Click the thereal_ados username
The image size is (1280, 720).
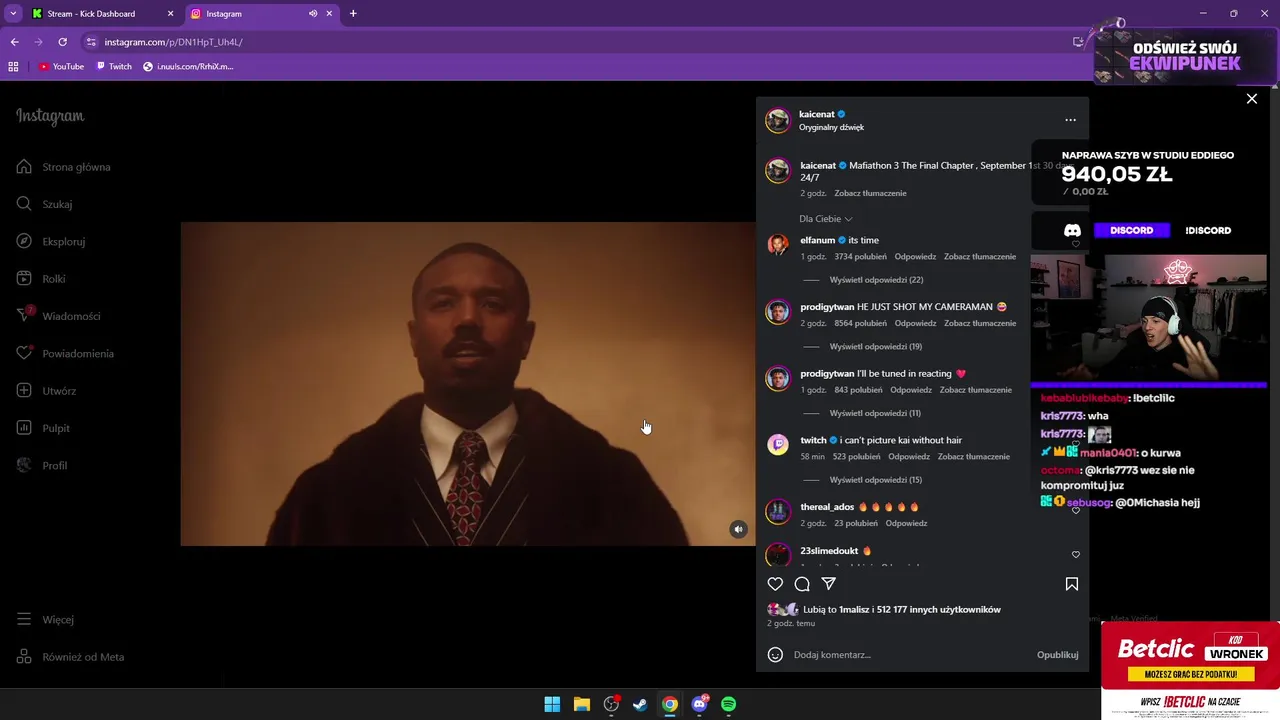827,507
